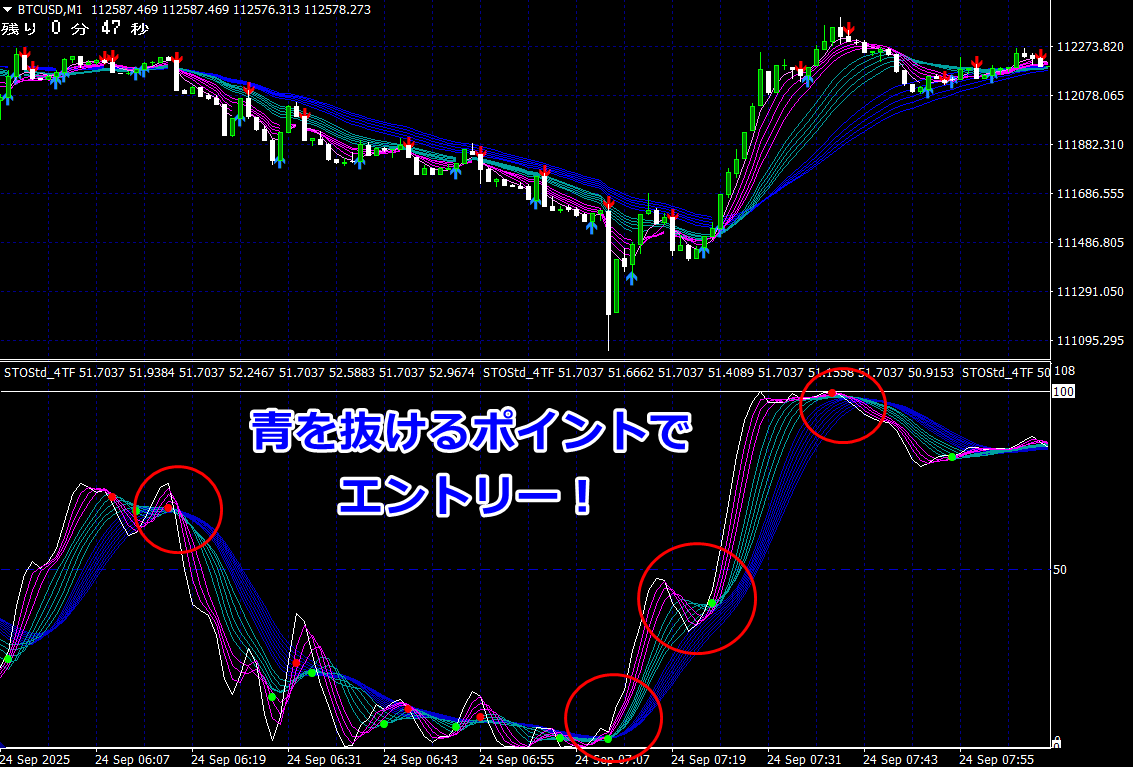The width and height of the screenshot is (1133, 767).
Task: Click price scale label 111686.555
Action: (1090, 194)
